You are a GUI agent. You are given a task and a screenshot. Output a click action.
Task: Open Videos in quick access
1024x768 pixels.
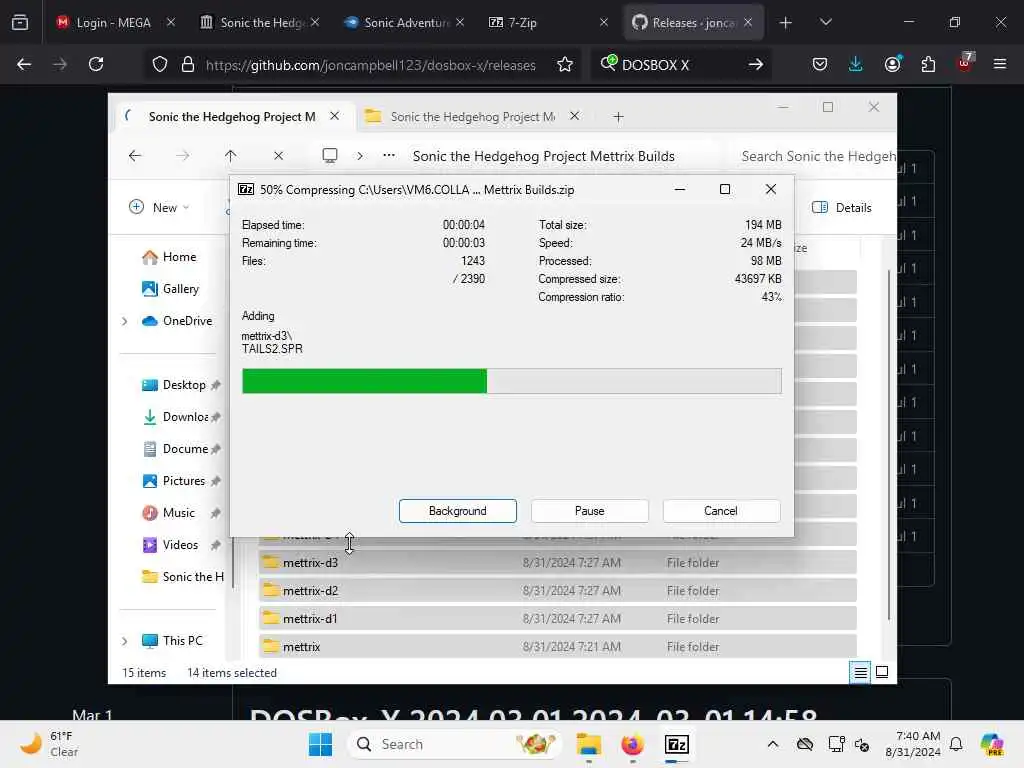click(x=170, y=545)
